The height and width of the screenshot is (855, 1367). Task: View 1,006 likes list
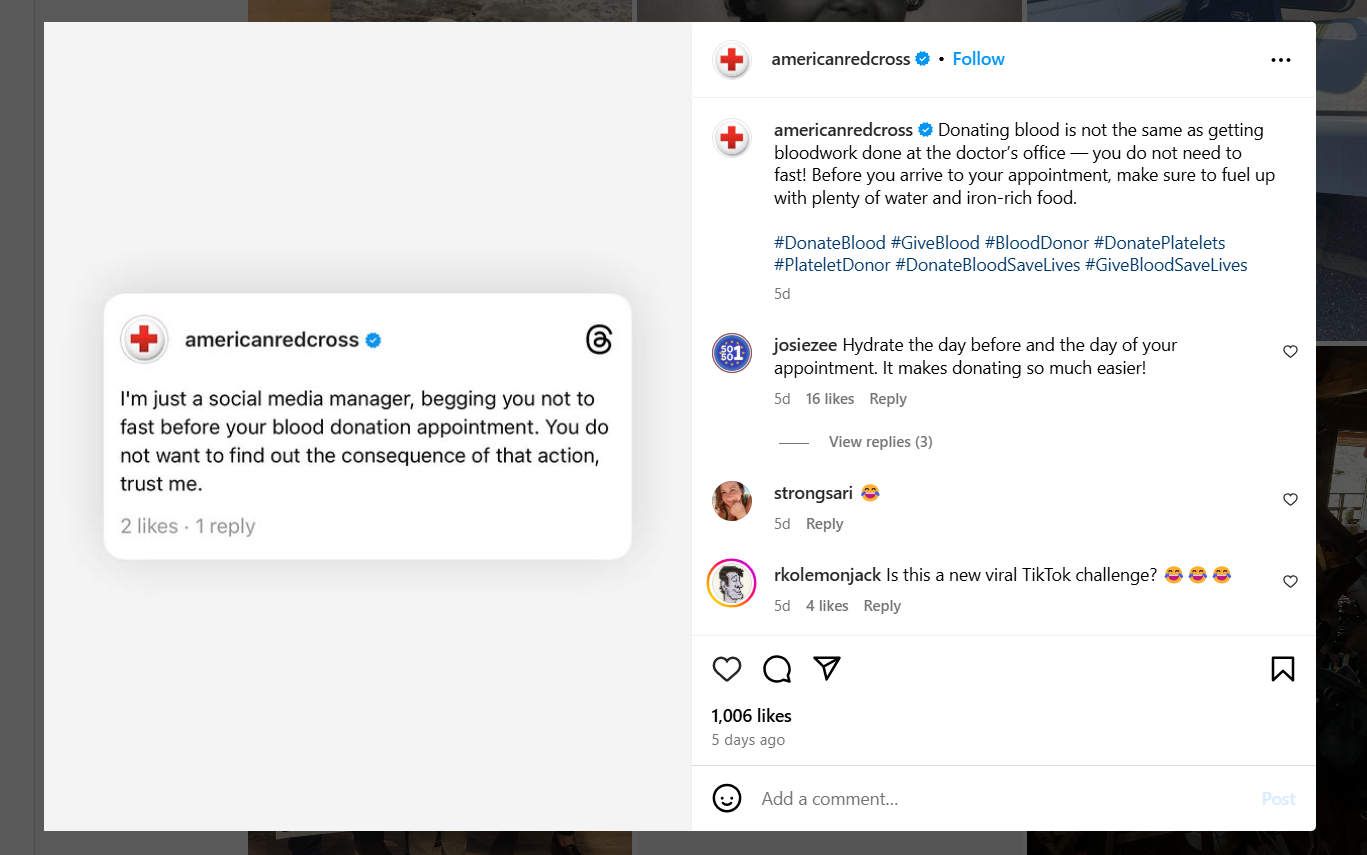click(751, 716)
